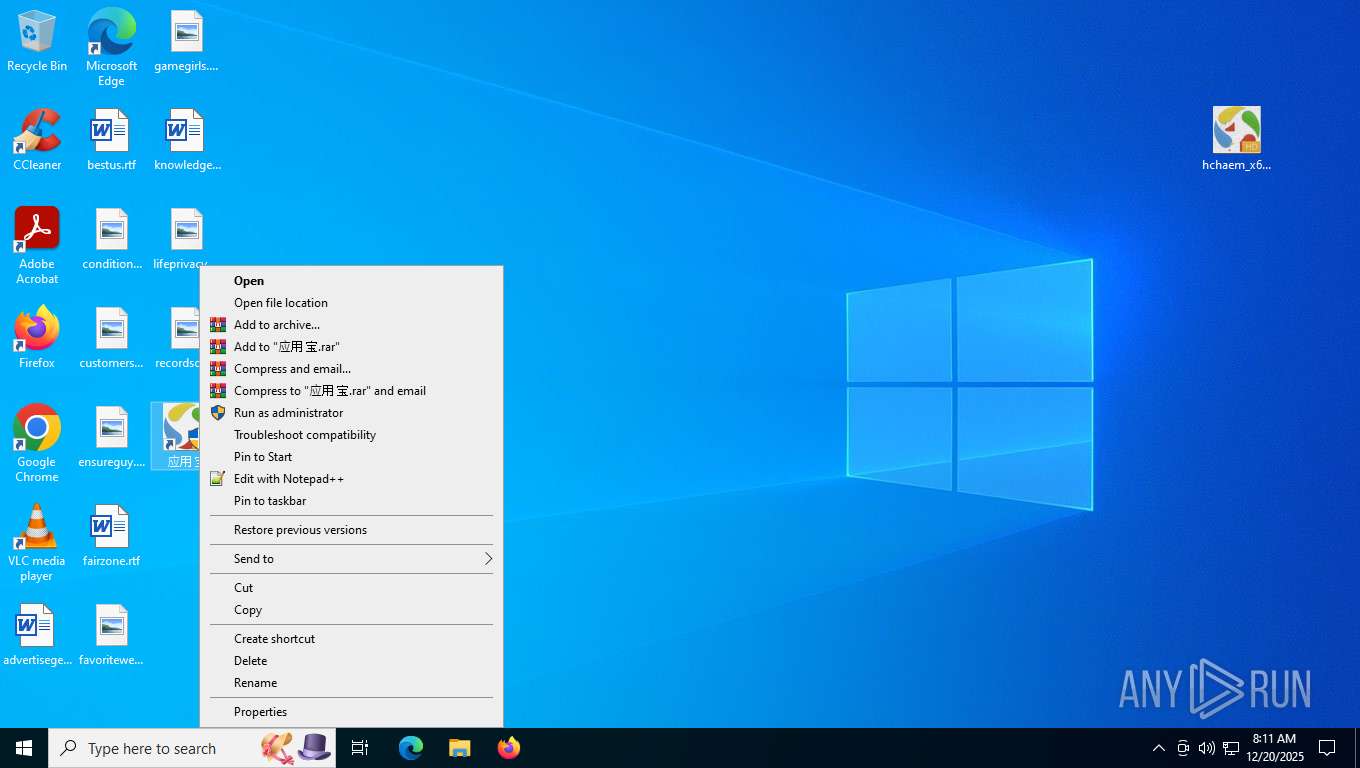Open the Action Center notifications icon
1360x768 pixels.
click(1327, 748)
